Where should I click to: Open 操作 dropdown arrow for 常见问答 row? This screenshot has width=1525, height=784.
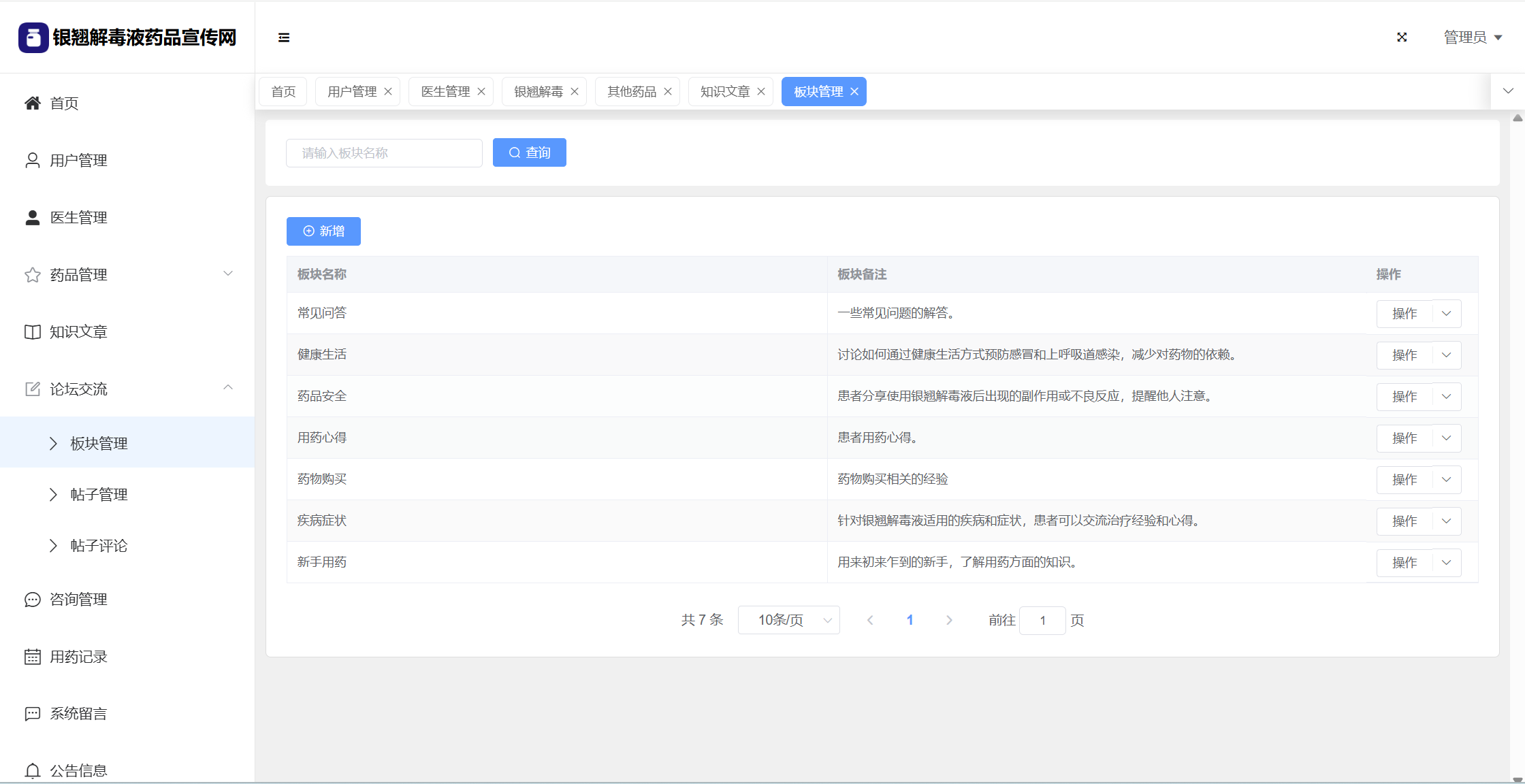coord(1447,314)
